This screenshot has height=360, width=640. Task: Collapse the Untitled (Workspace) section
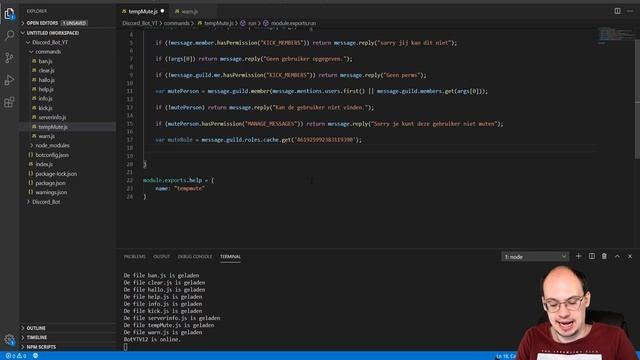(x=53, y=33)
